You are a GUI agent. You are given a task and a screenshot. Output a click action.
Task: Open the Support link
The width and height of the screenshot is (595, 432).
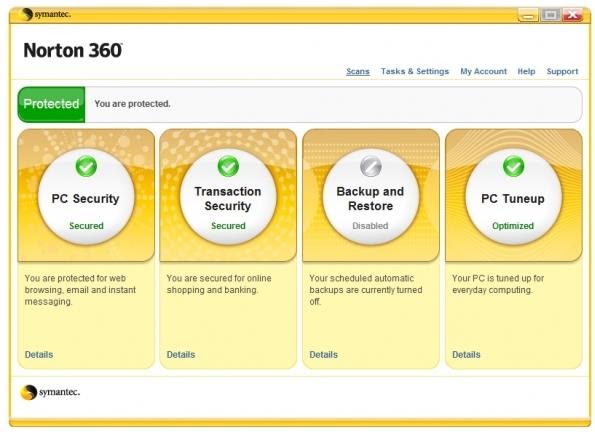click(x=562, y=71)
